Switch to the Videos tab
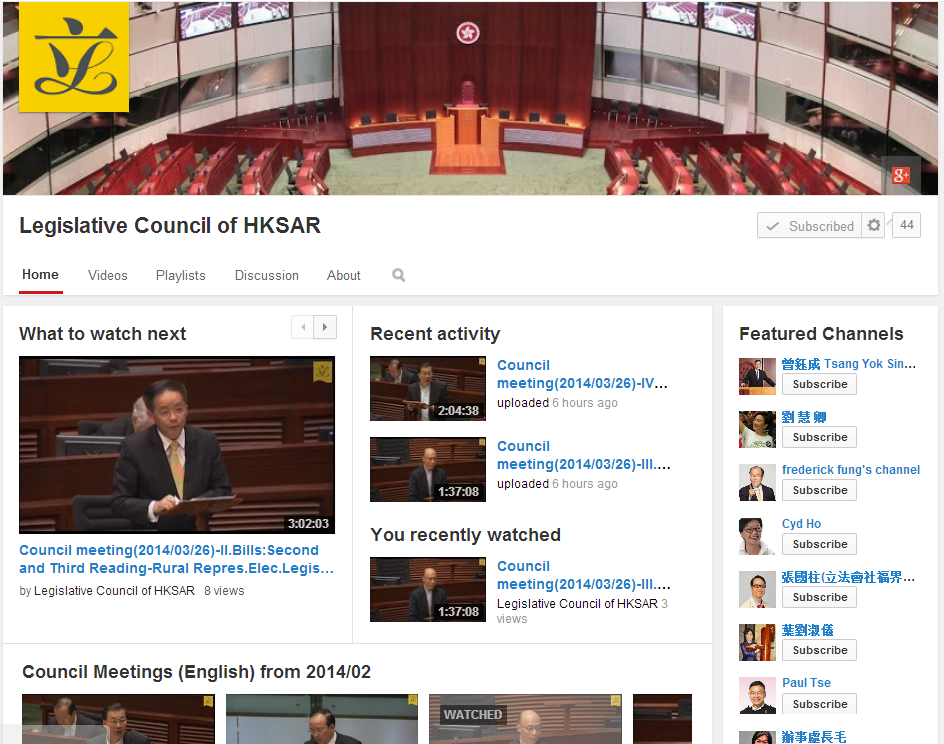 tap(108, 275)
